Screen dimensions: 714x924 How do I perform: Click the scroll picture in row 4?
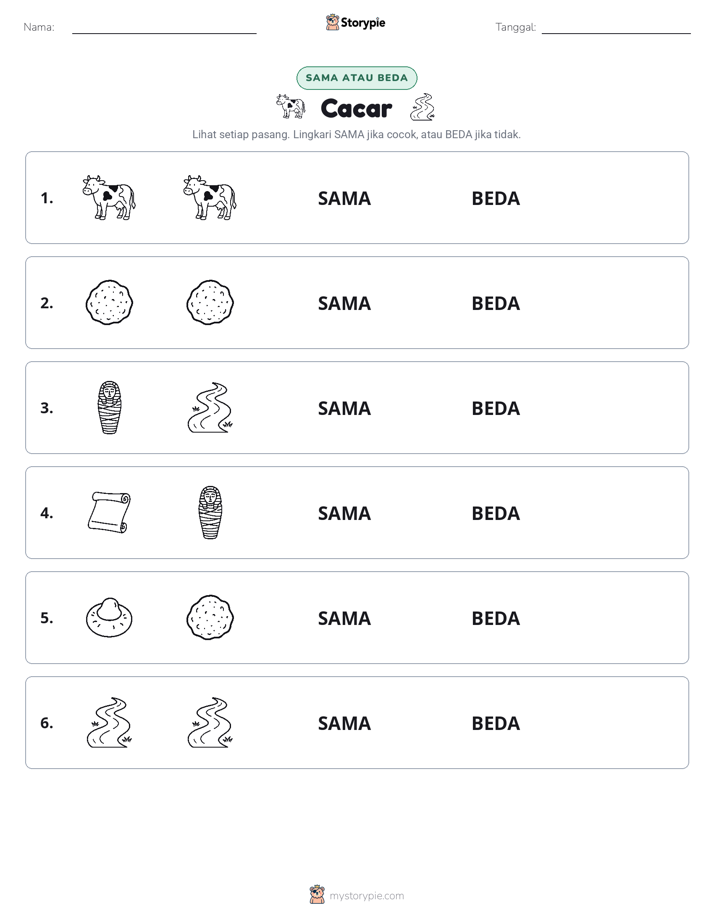pyautogui.click(x=109, y=512)
